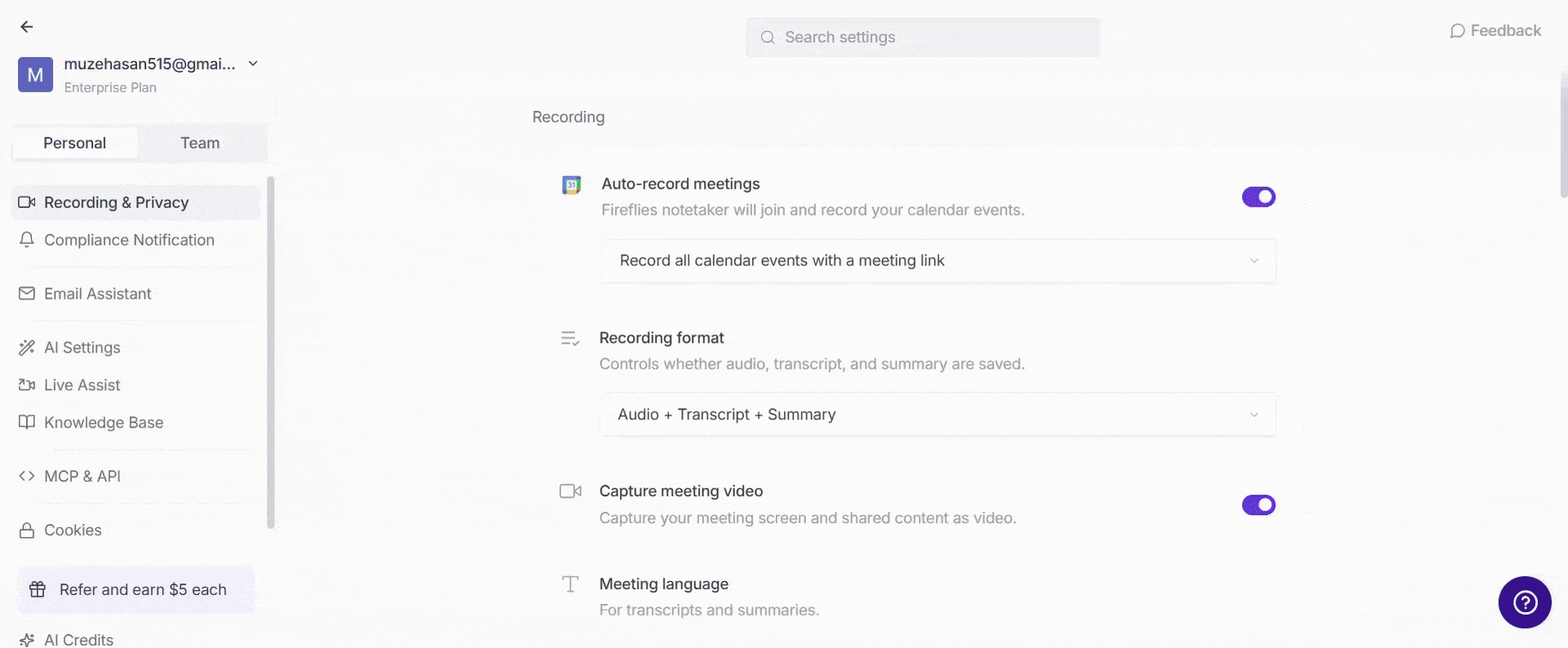Open Recording & Privacy settings
This screenshot has height=648, width=1568.
pyautogui.click(x=136, y=202)
